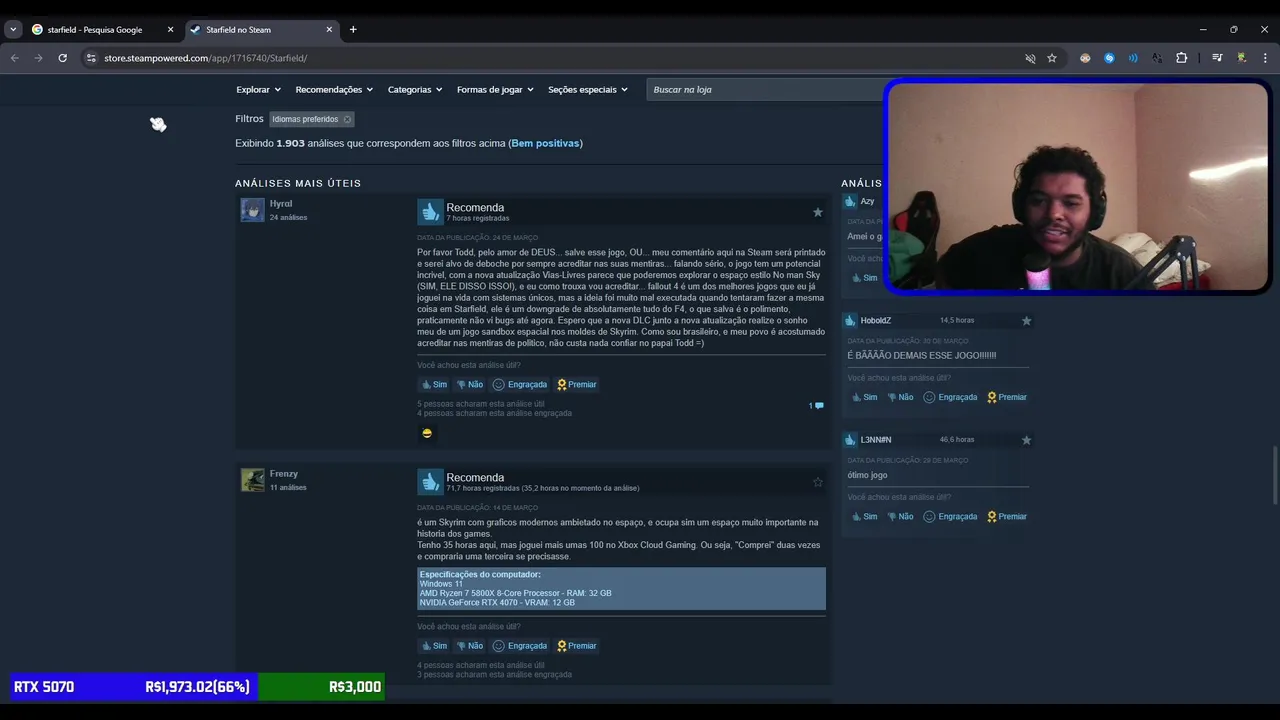
Task: Click the star icon on L3NN#N's review
Action: pyautogui.click(x=1026, y=440)
